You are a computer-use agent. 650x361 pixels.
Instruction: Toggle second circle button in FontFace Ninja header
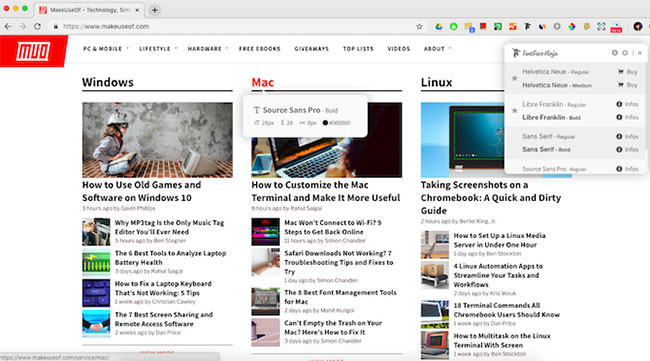(x=625, y=53)
